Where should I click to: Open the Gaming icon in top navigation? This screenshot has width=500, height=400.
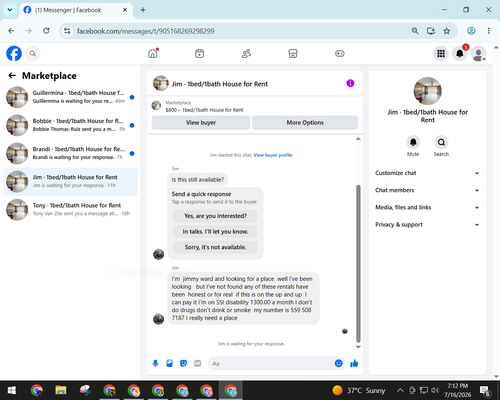click(340, 53)
